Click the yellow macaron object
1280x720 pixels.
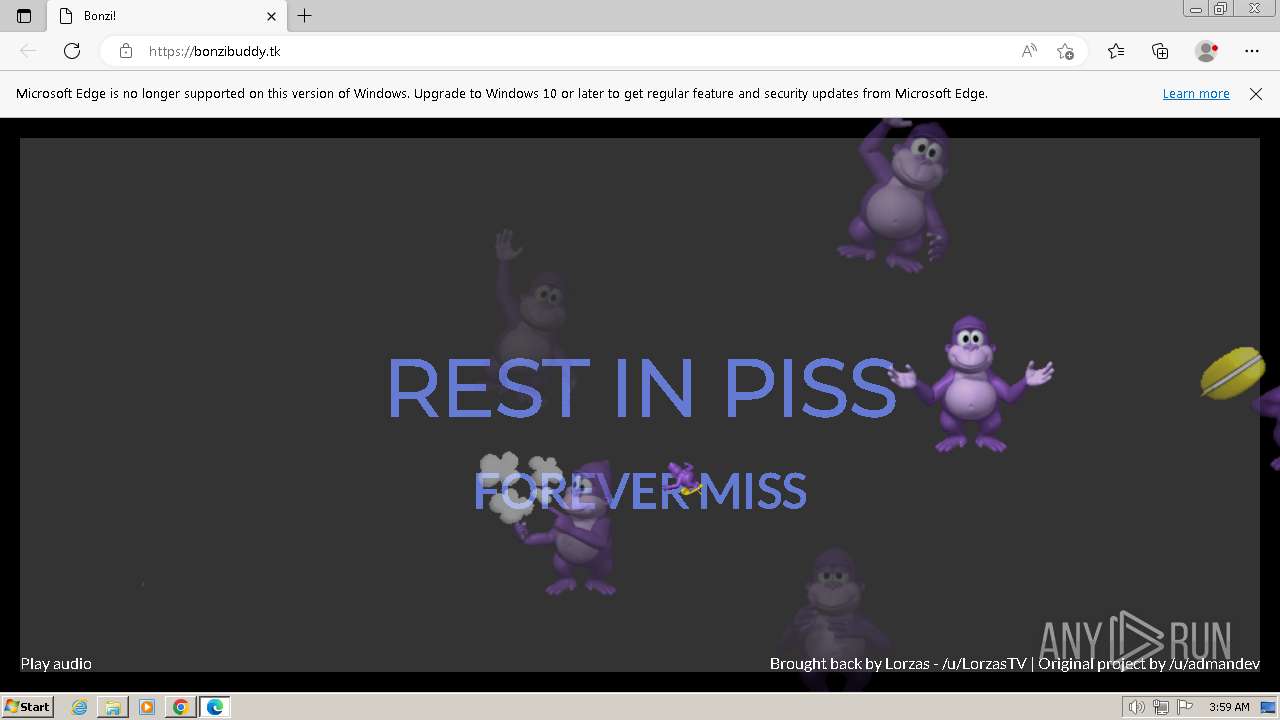point(1233,373)
